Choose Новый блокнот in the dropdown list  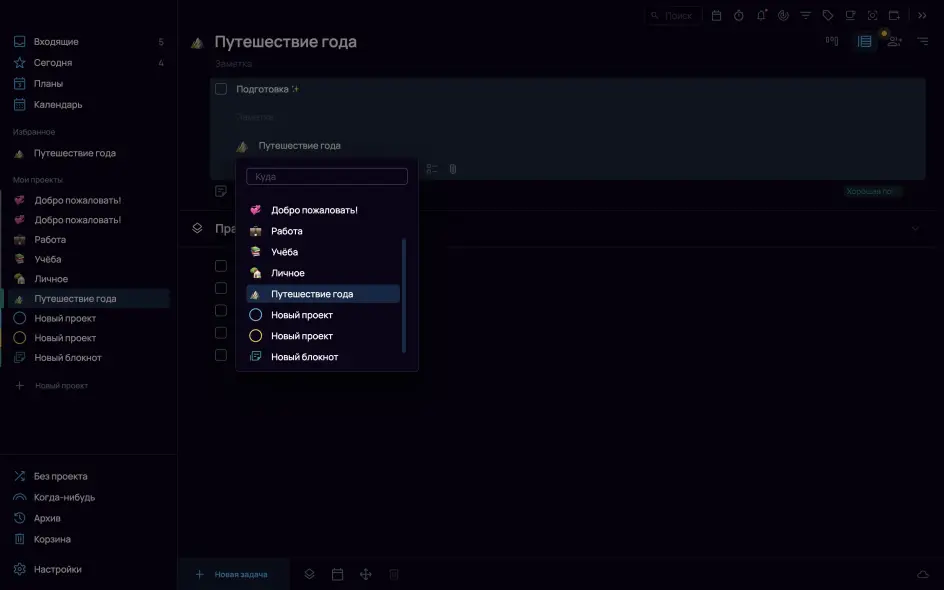click(x=304, y=357)
